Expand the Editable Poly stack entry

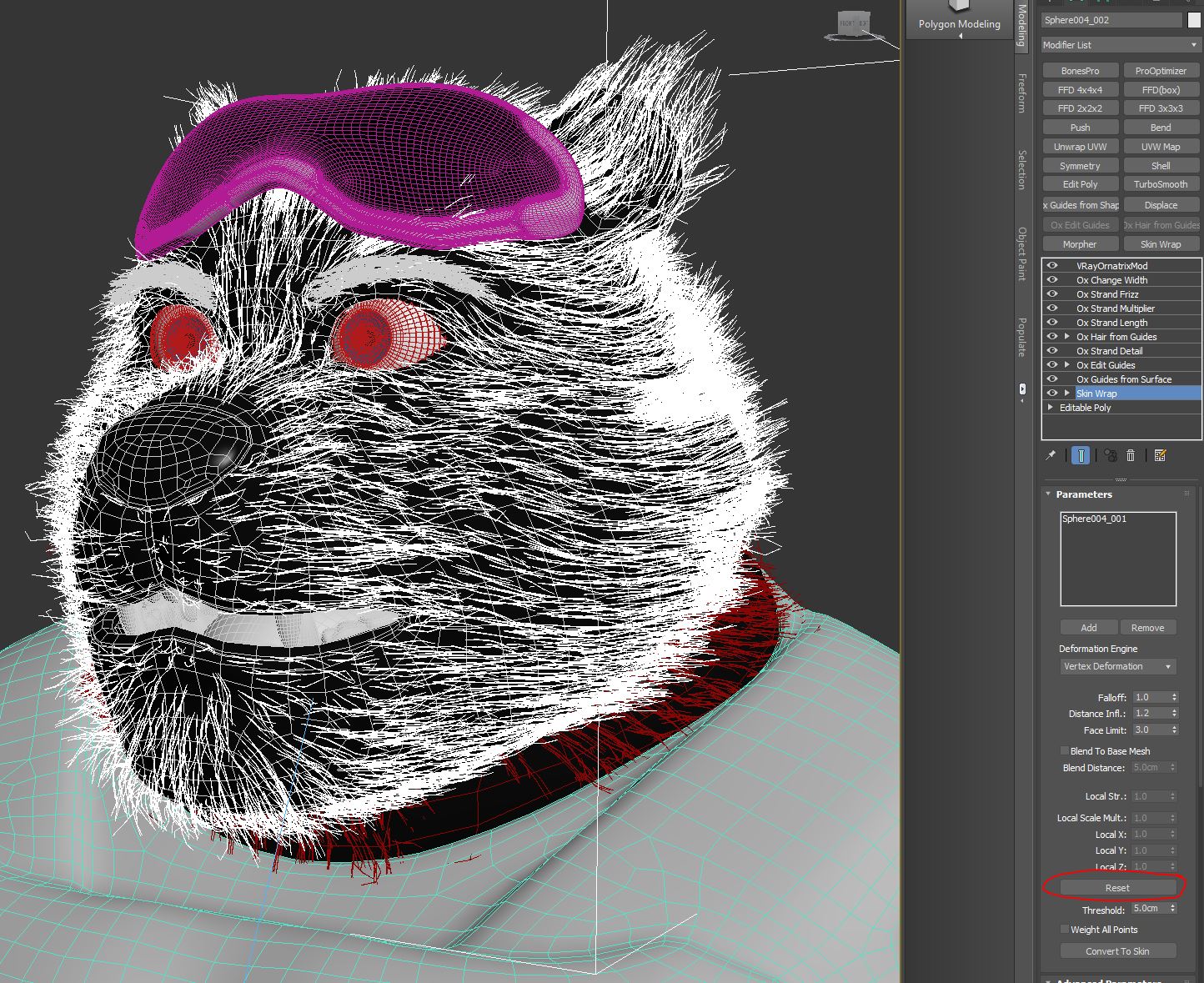click(x=1051, y=408)
